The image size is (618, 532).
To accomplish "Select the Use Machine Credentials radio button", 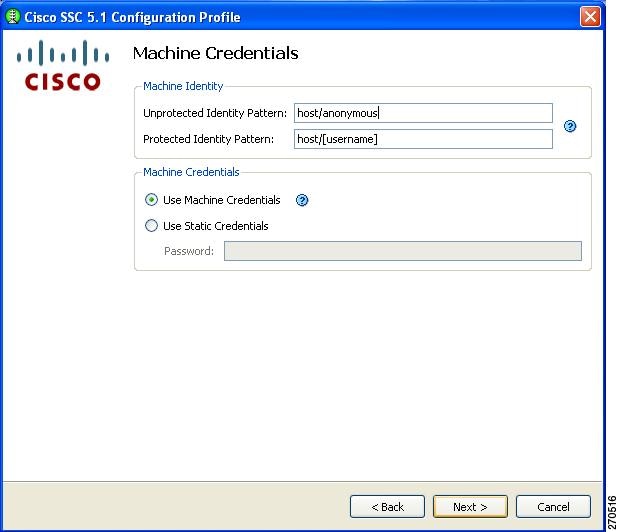I will [x=151, y=200].
